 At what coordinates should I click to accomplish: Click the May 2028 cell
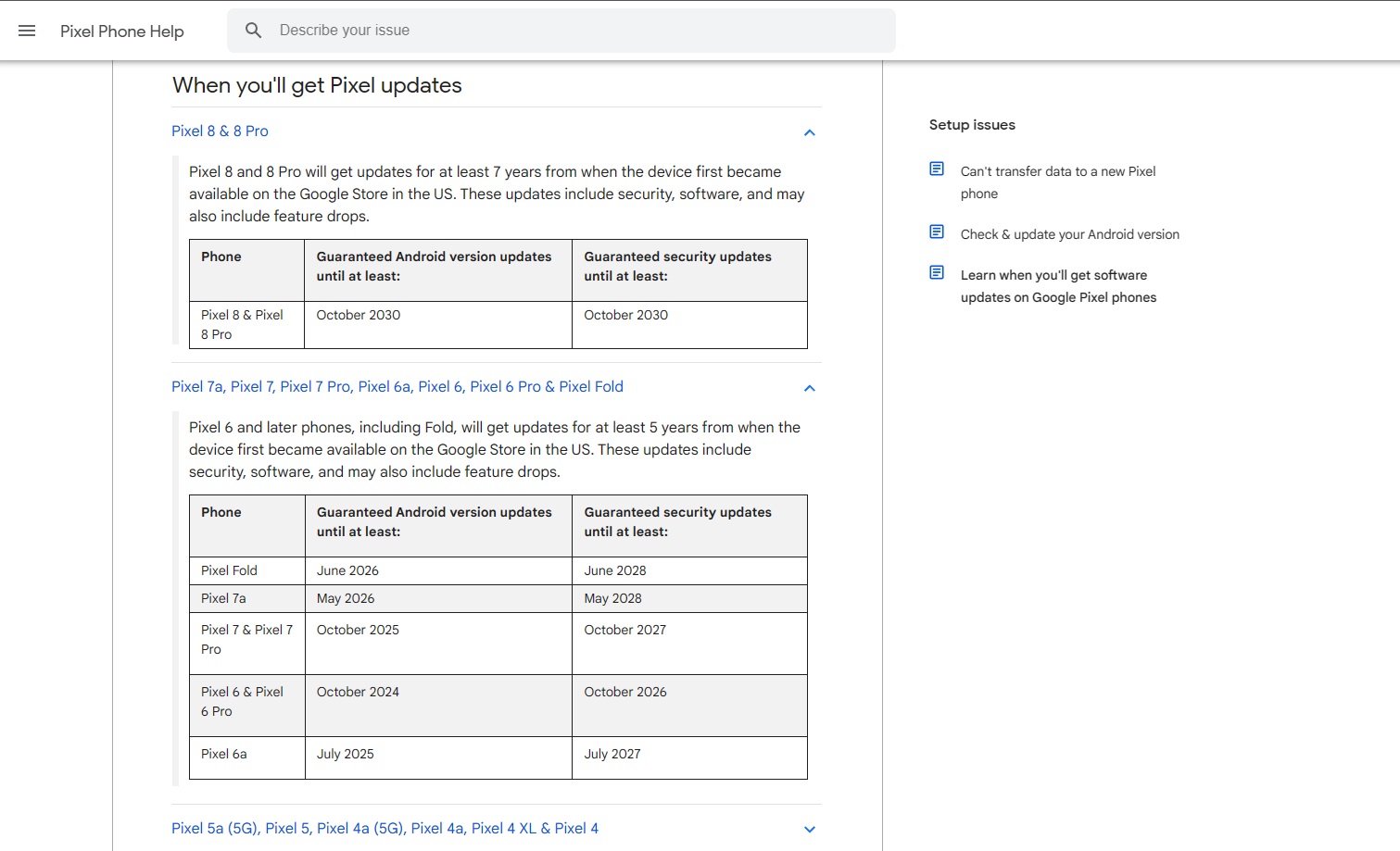pos(689,598)
